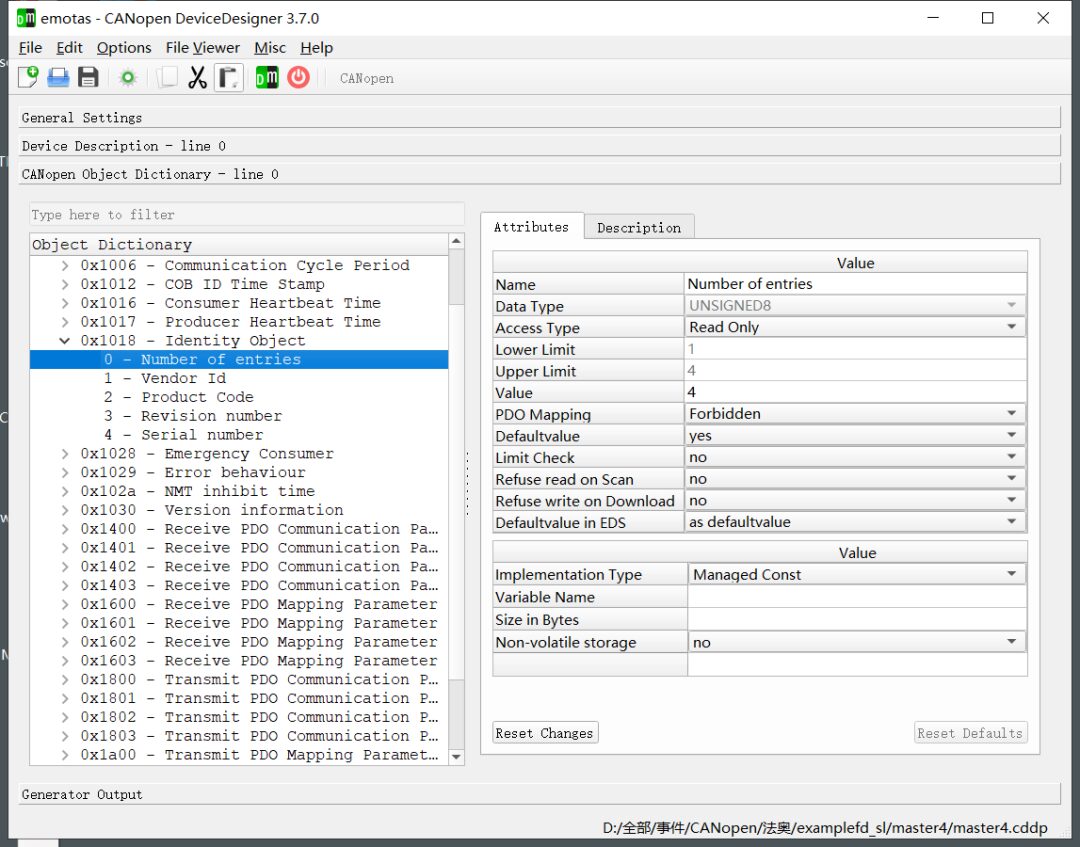
Task: Expand the Device Description - line 0 section
Action: point(539,146)
